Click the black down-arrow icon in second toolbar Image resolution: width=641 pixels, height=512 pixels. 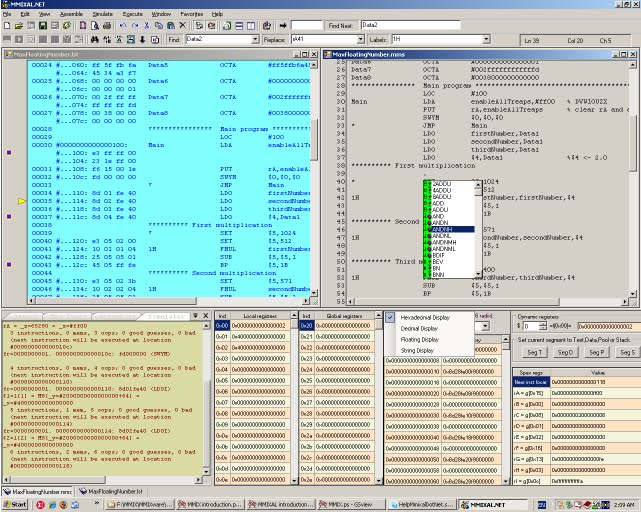(x=143, y=39)
